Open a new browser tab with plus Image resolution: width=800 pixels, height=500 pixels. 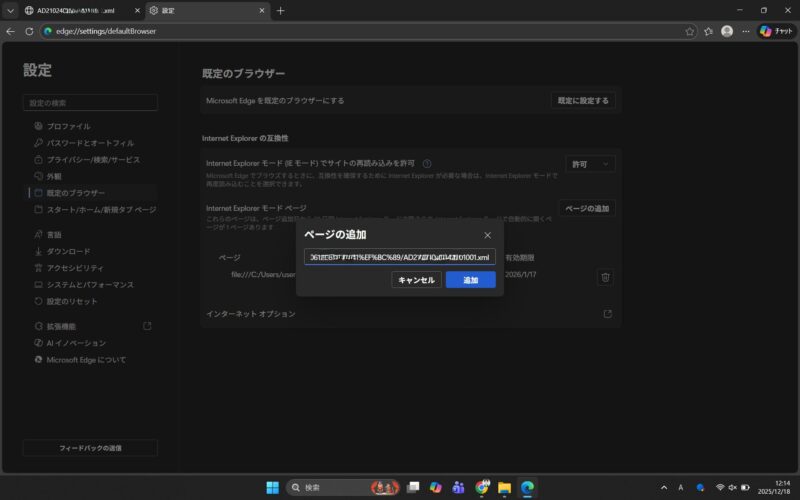[x=280, y=10]
